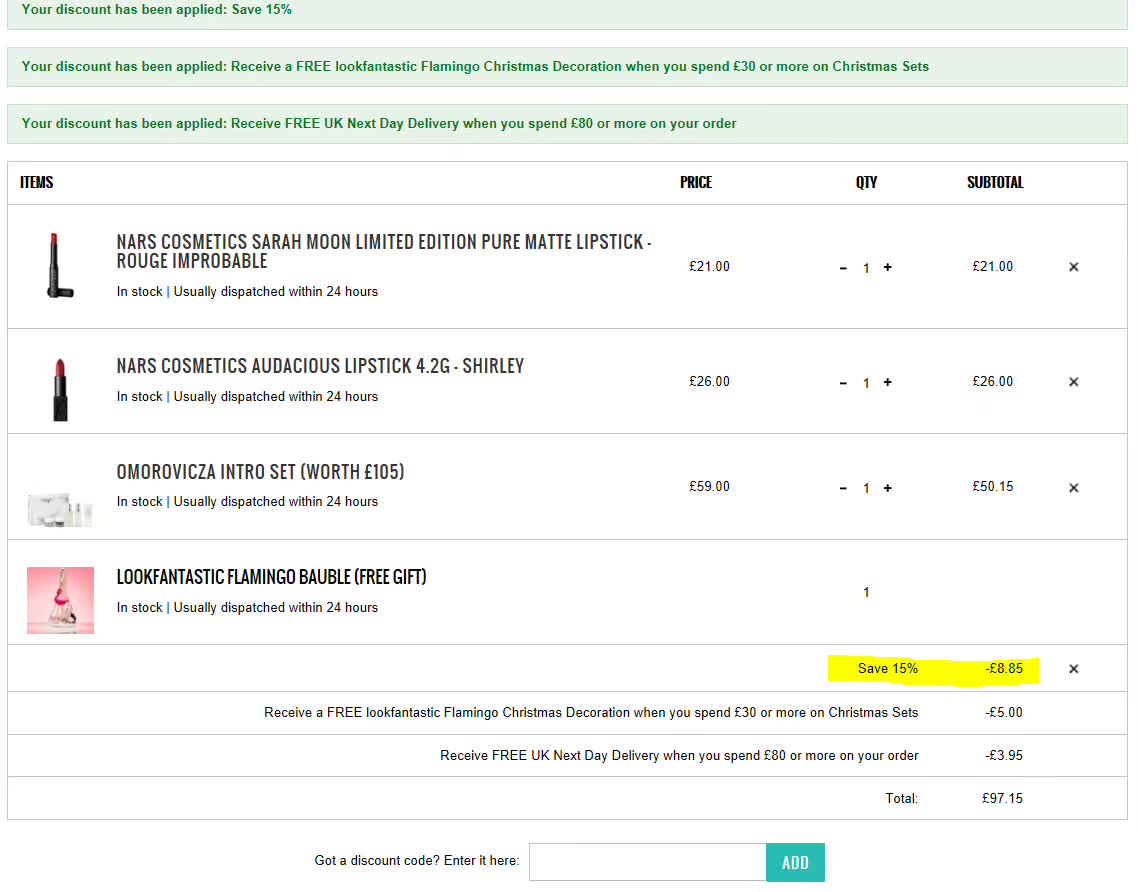Viewport: 1138px width, 892px height.
Task: Decrease quantity of Audacious Lipstick Shirley
Action: point(843,383)
